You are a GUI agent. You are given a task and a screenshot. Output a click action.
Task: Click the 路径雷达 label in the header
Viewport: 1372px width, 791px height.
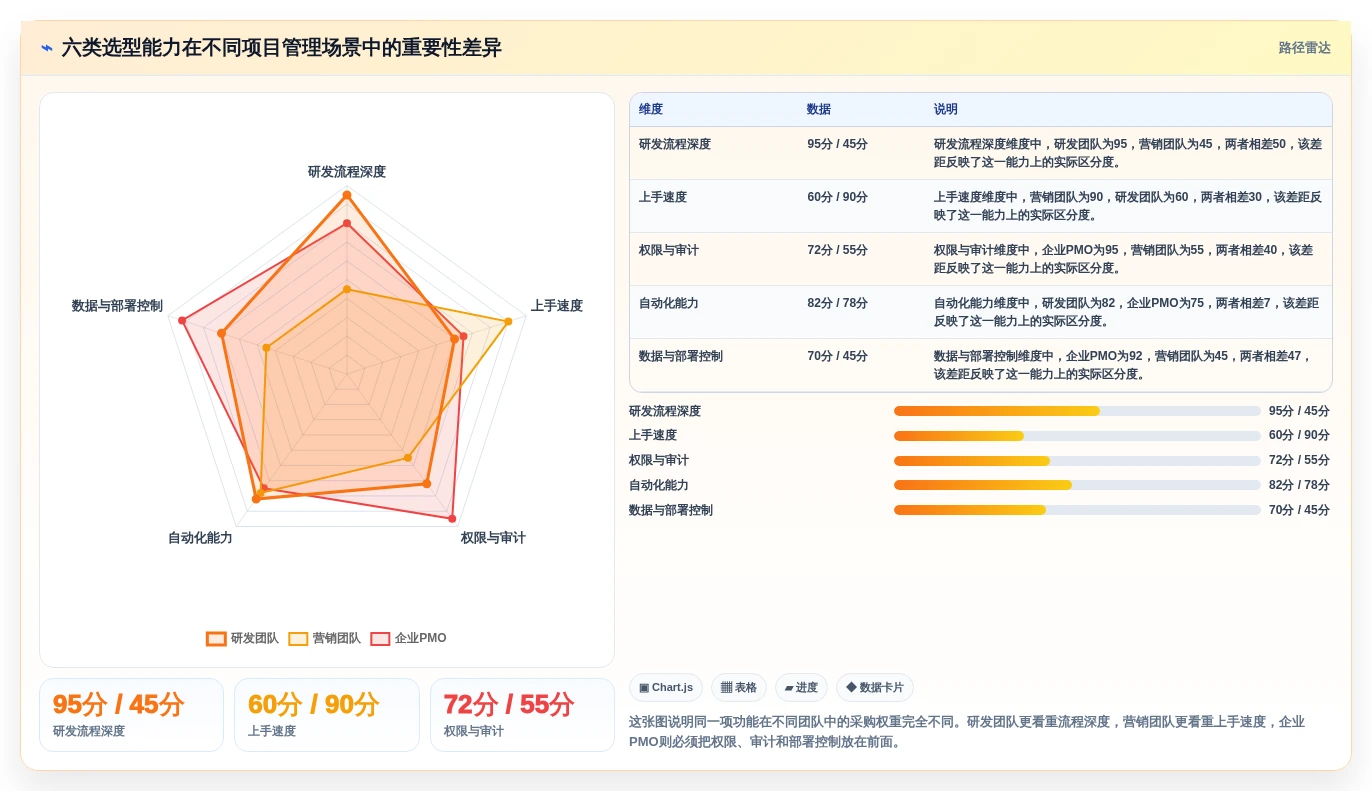coord(1304,48)
